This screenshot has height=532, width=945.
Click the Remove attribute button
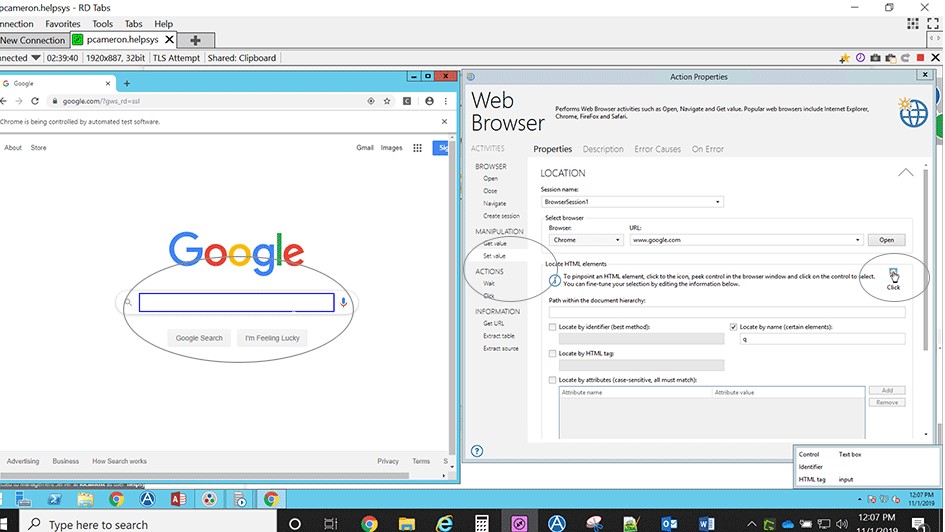tap(887, 402)
